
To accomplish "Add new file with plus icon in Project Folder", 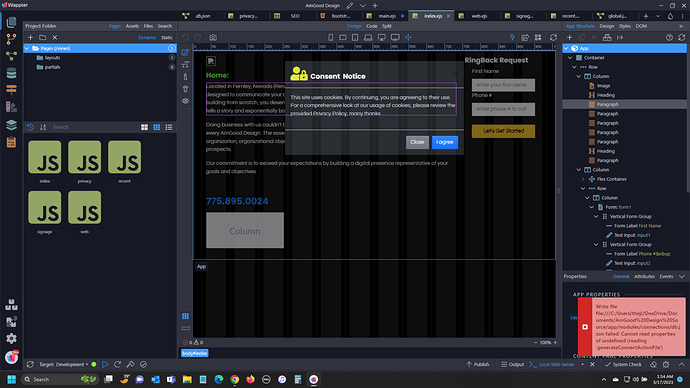I will click(30, 37).
